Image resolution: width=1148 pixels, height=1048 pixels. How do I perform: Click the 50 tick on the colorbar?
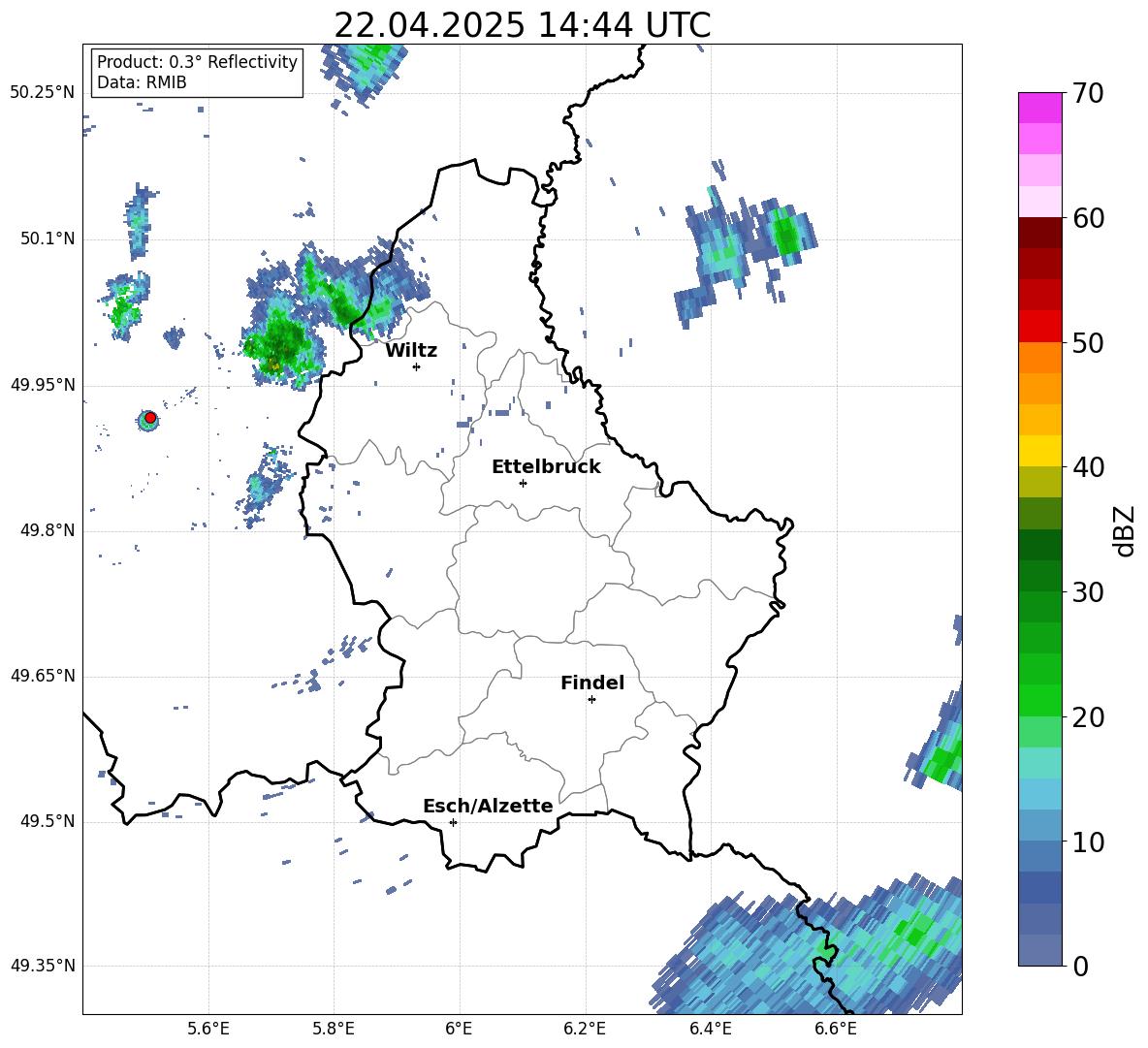pos(1088,342)
